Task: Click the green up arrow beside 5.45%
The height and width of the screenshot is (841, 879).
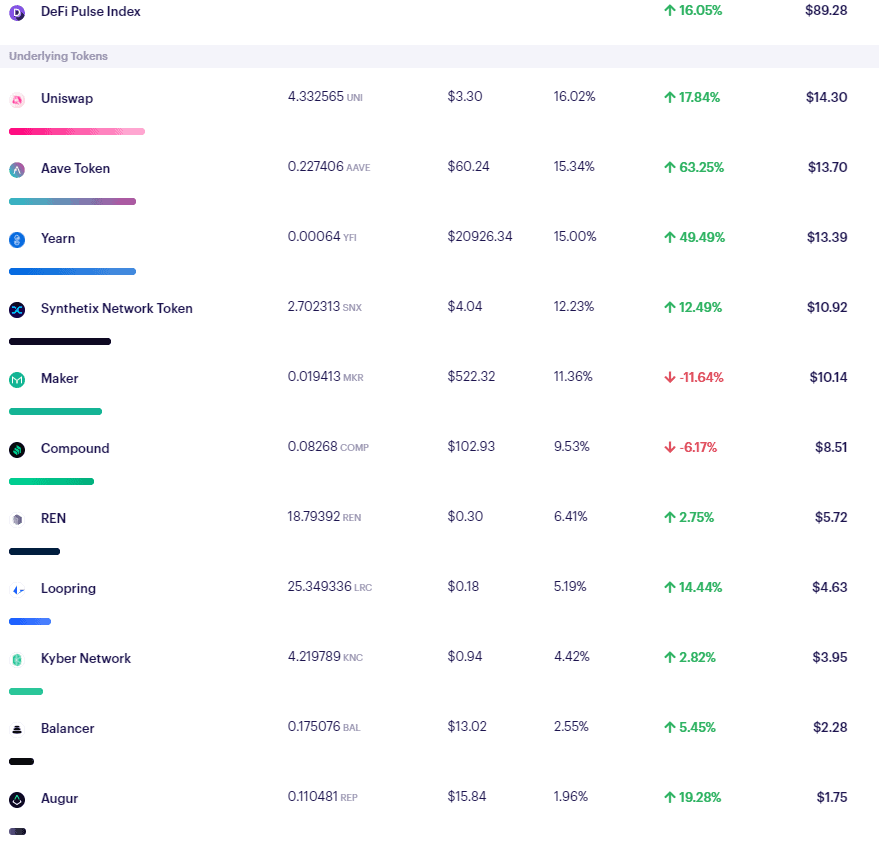Action: pyautogui.click(x=669, y=727)
